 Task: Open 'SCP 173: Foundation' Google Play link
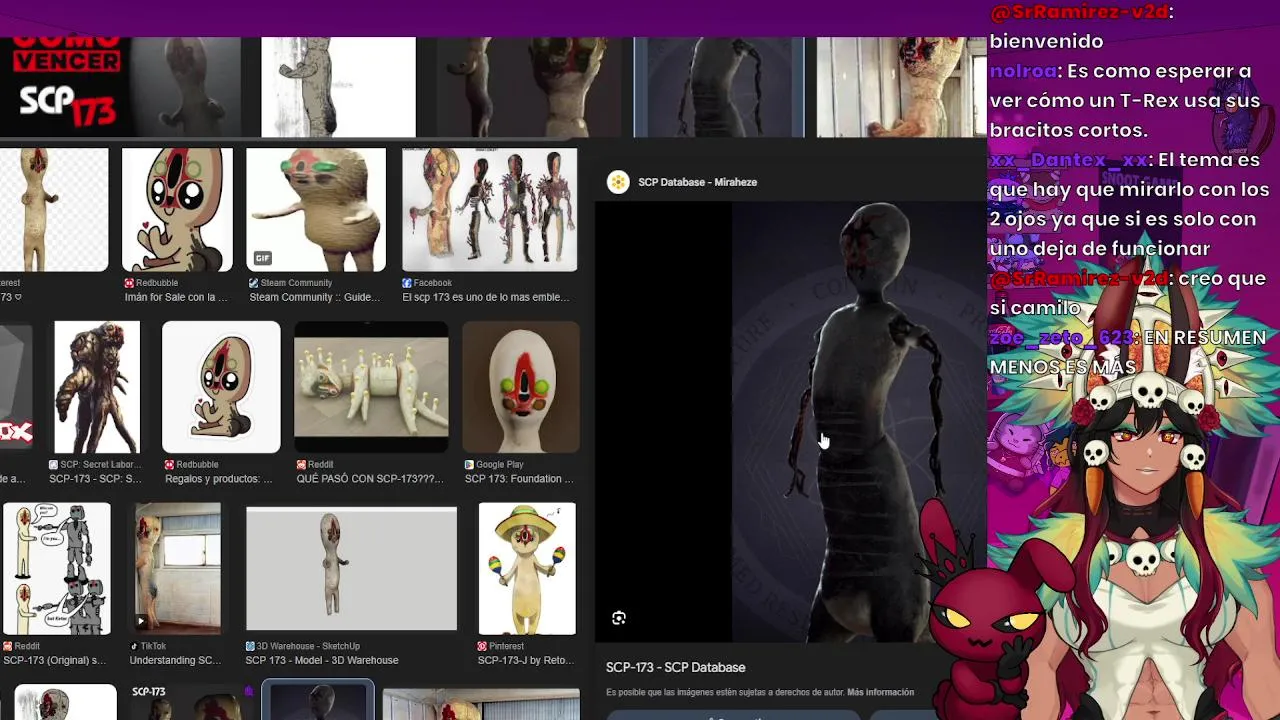pos(519,479)
